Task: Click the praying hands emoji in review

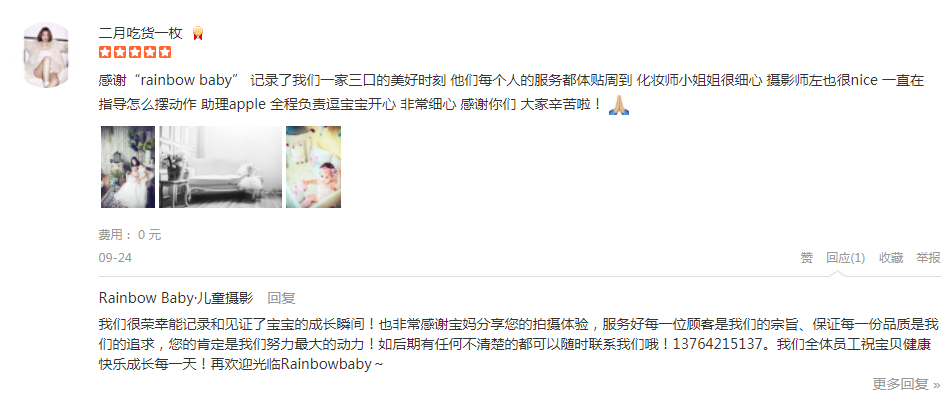Action: tap(619, 104)
